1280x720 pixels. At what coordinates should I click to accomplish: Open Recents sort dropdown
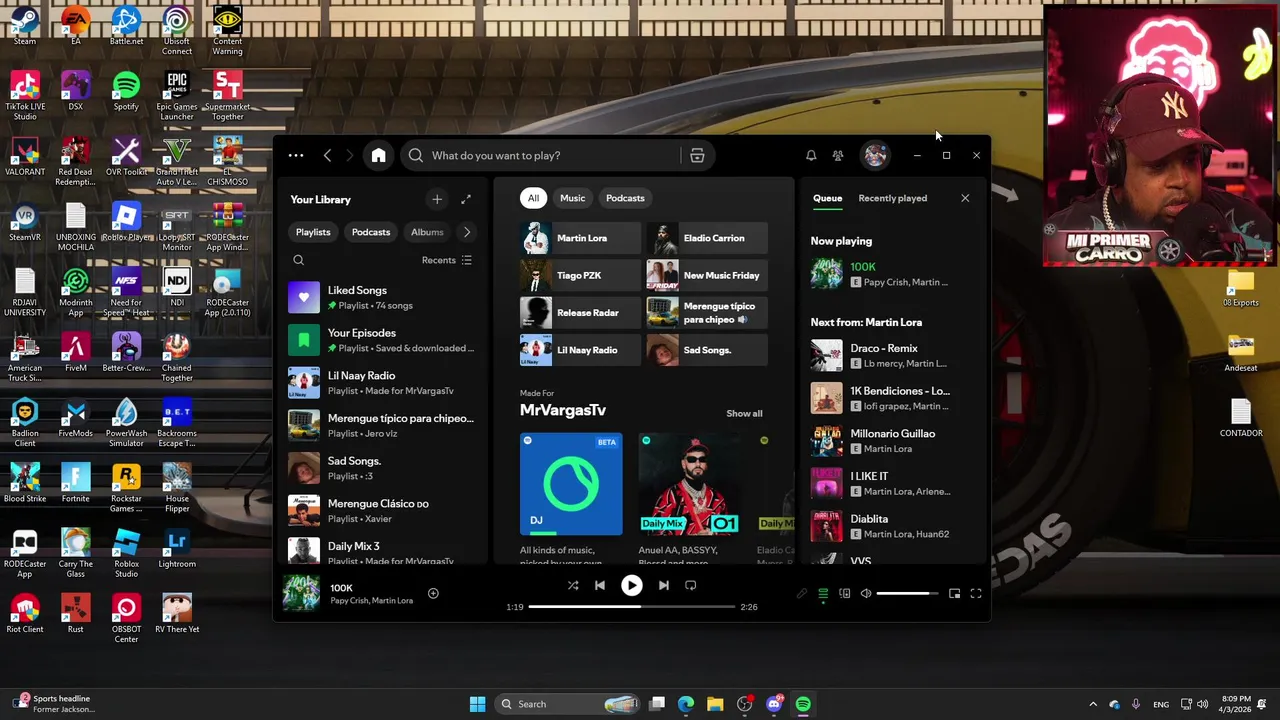(x=446, y=260)
